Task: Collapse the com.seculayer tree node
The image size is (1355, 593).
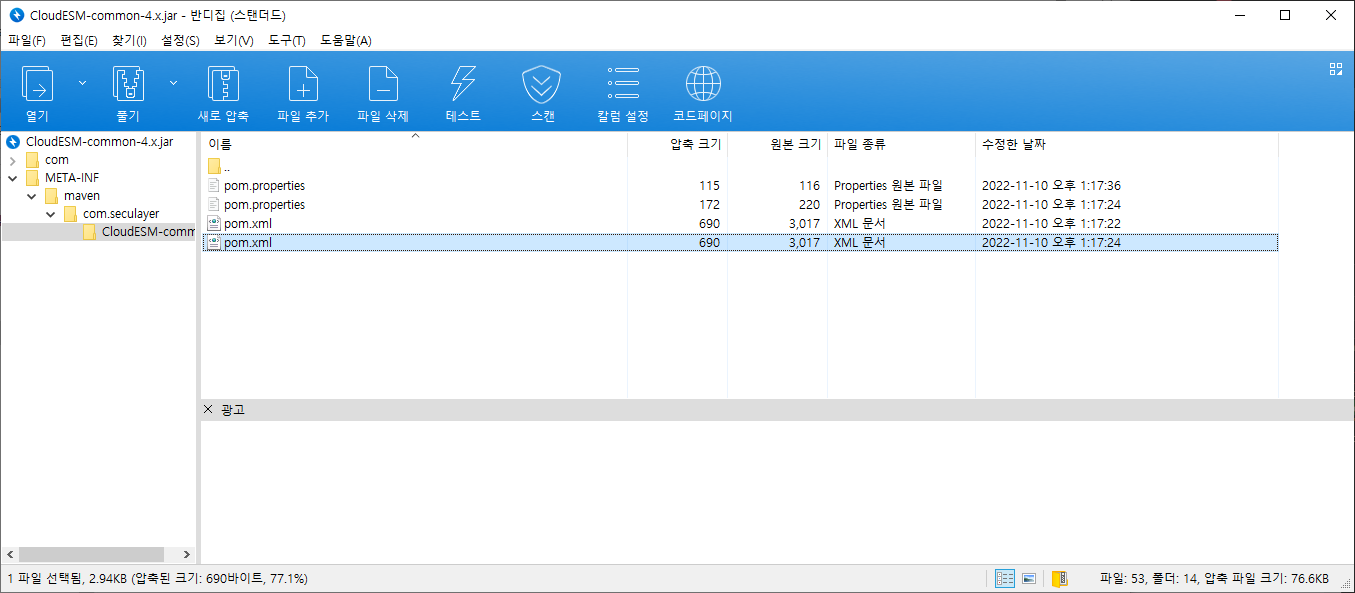Action: click(x=50, y=214)
